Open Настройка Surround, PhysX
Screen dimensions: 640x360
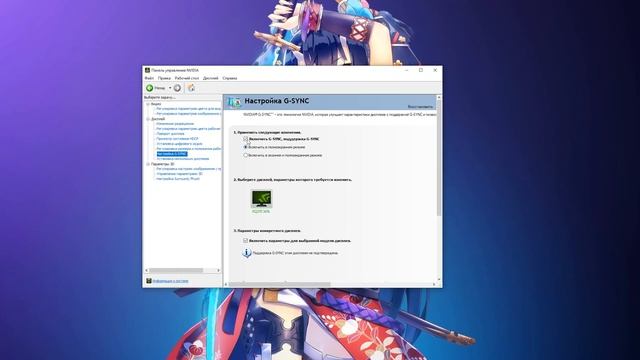(x=178, y=179)
